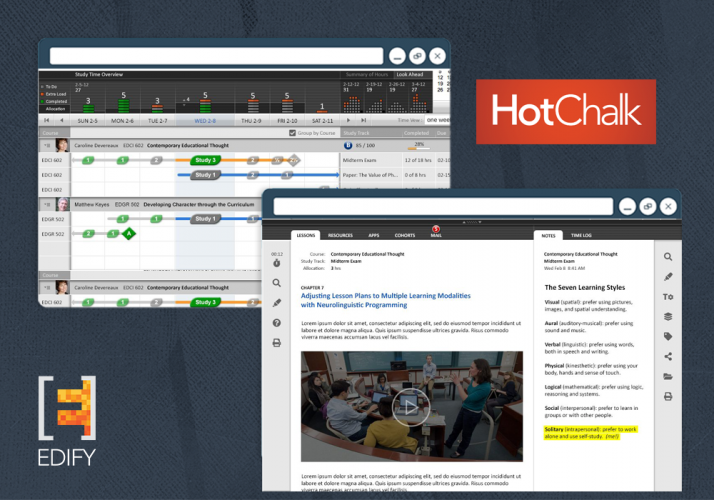Screen dimensions: 714x500
Task: Open the Time View one week dropdown
Action: click(438, 120)
